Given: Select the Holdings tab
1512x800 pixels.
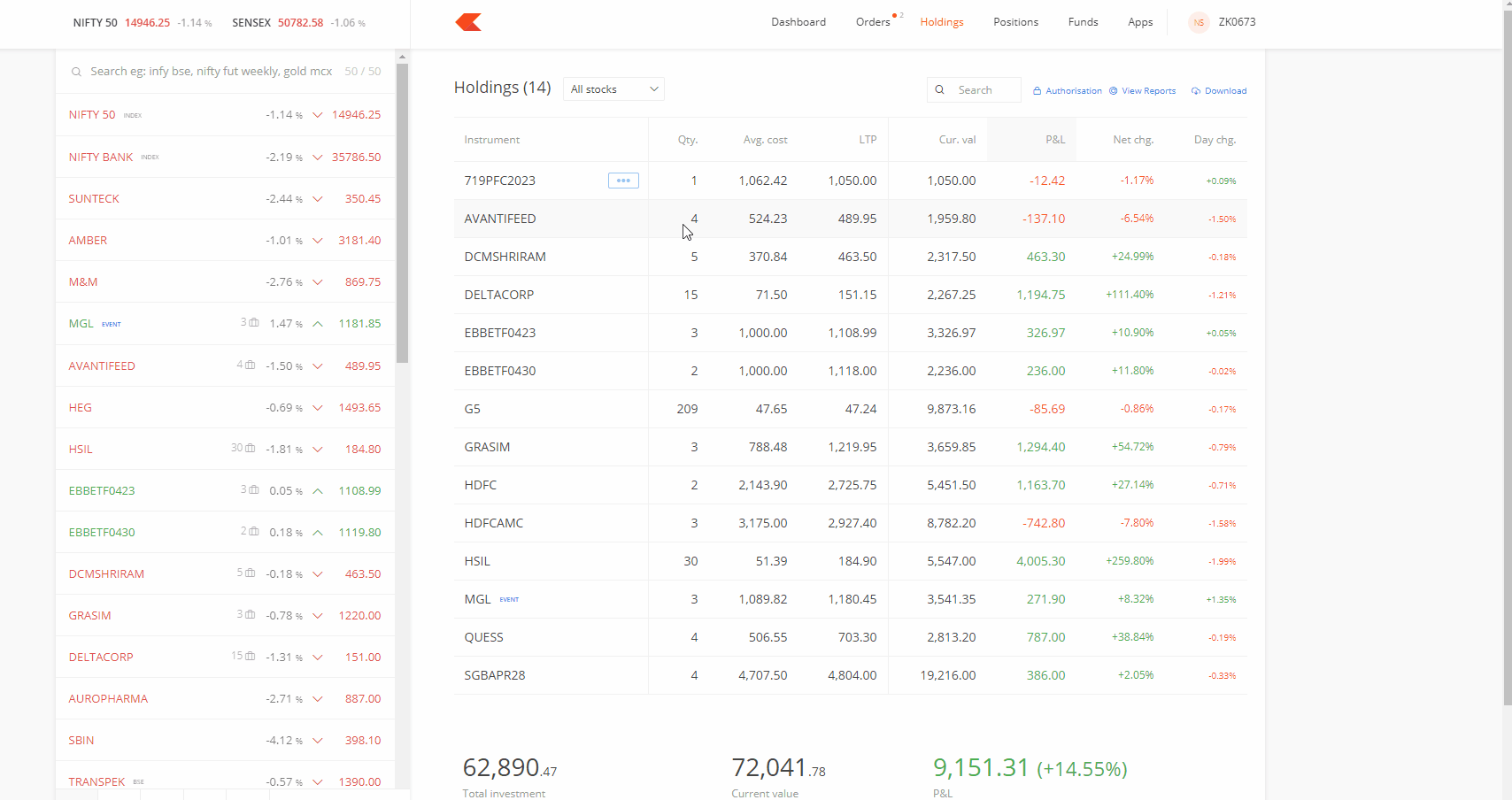Looking at the screenshot, I should click(x=942, y=22).
